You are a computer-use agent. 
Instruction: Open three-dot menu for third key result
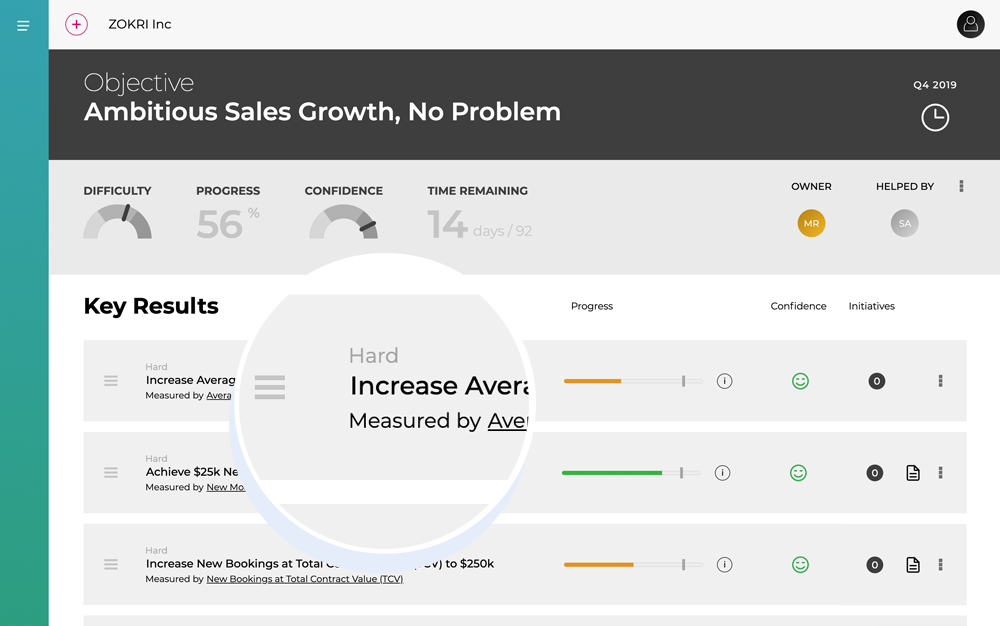tap(940, 565)
